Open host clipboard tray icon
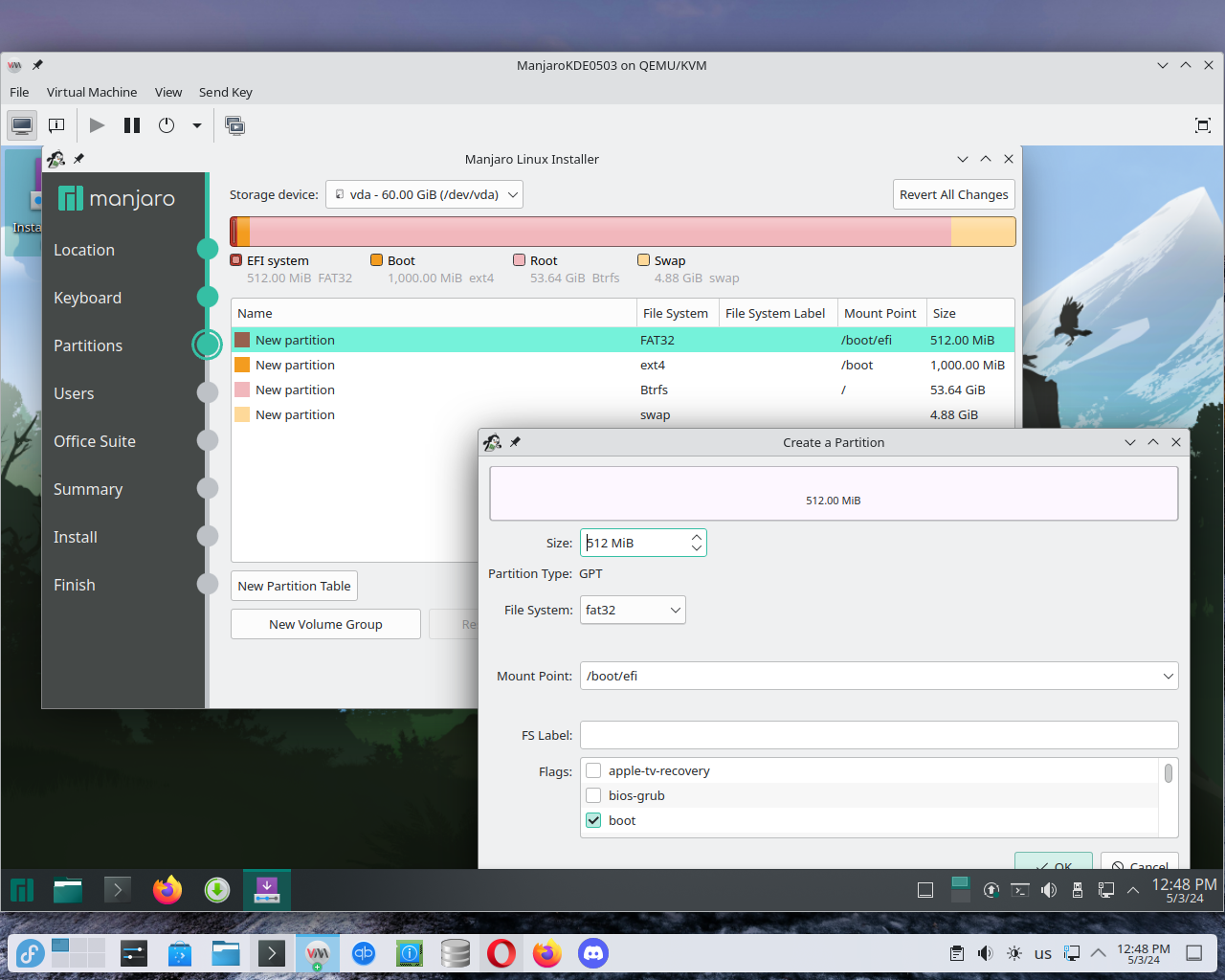Image resolution: width=1225 pixels, height=980 pixels. pyautogui.click(x=957, y=953)
